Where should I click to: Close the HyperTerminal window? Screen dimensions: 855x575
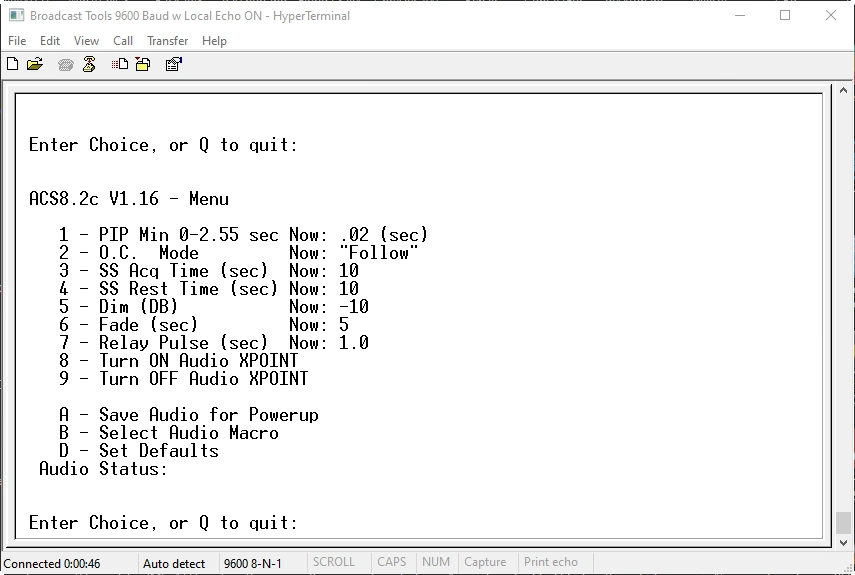tap(831, 15)
